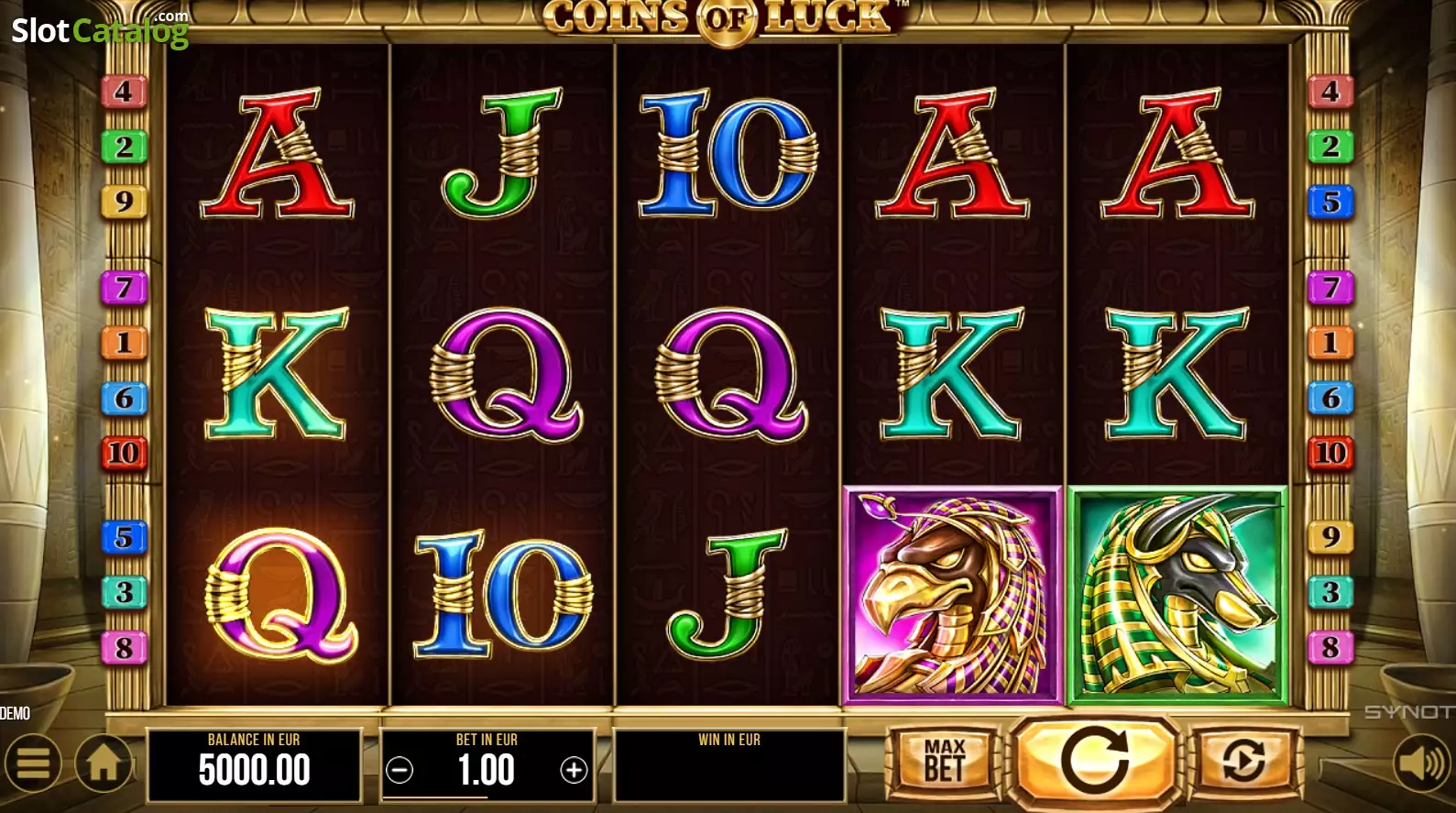
Task: Toggle the autoplay button
Action: [x=1243, y=760]
